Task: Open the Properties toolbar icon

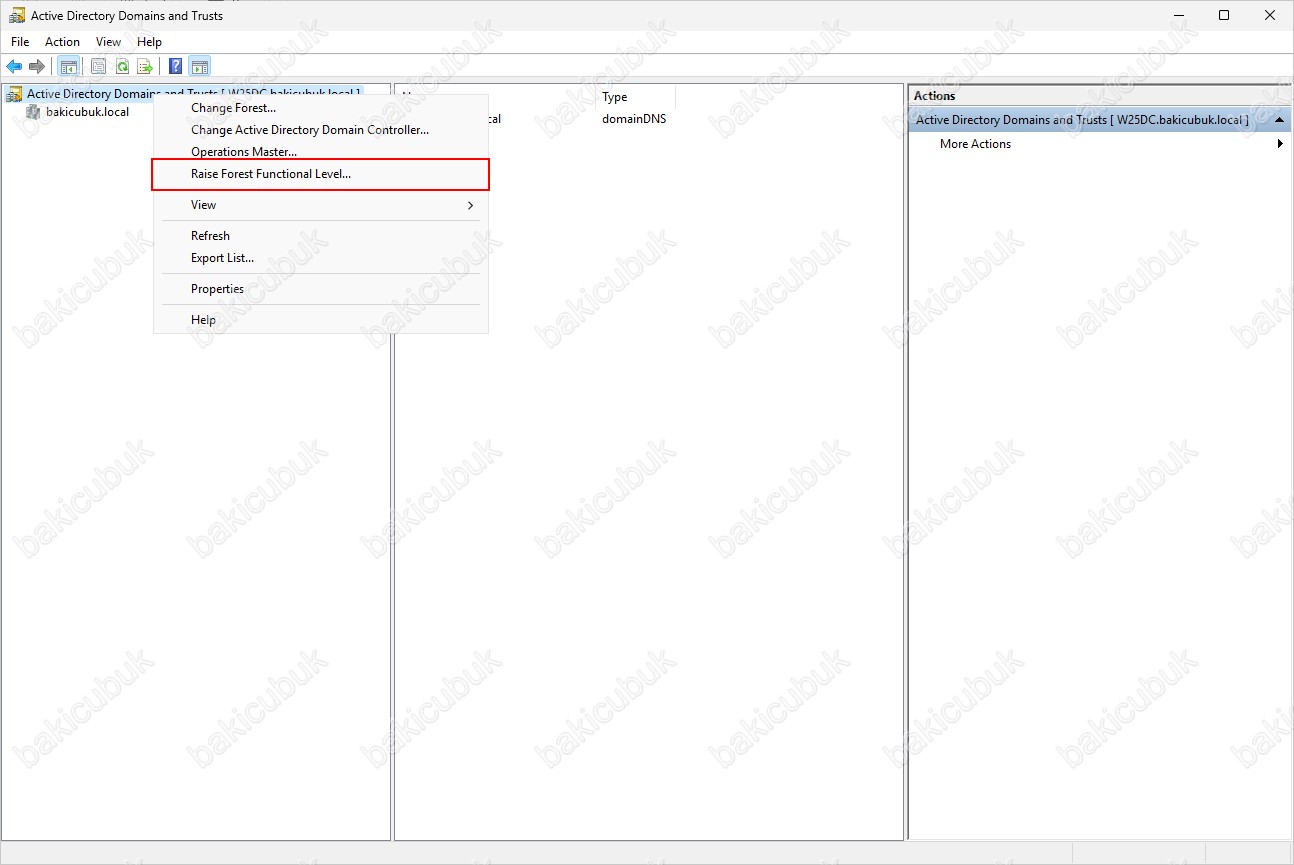Action: (x=98, y=67)
